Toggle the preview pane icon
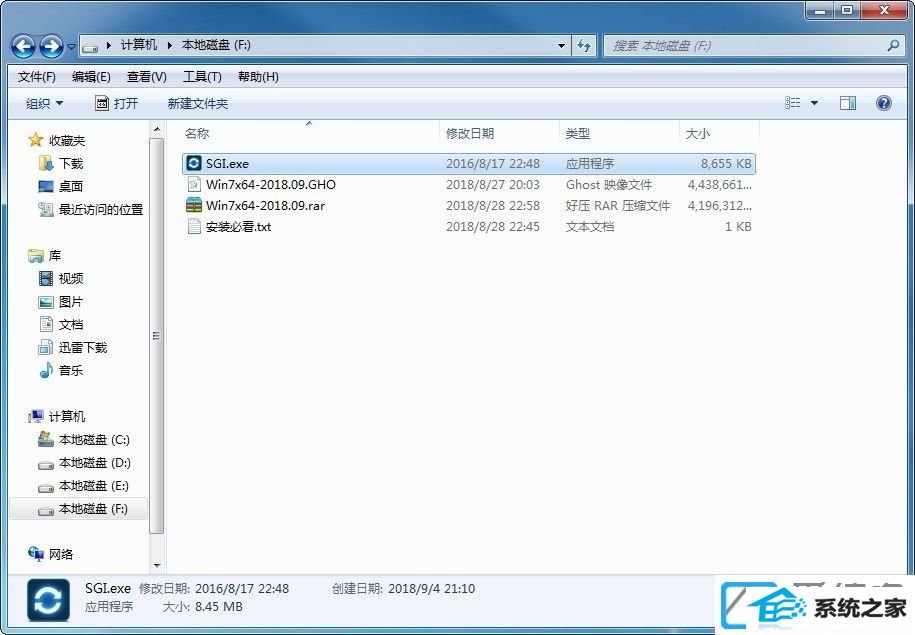The height and width of the screenshot is (635, 915). coord(847,103)
